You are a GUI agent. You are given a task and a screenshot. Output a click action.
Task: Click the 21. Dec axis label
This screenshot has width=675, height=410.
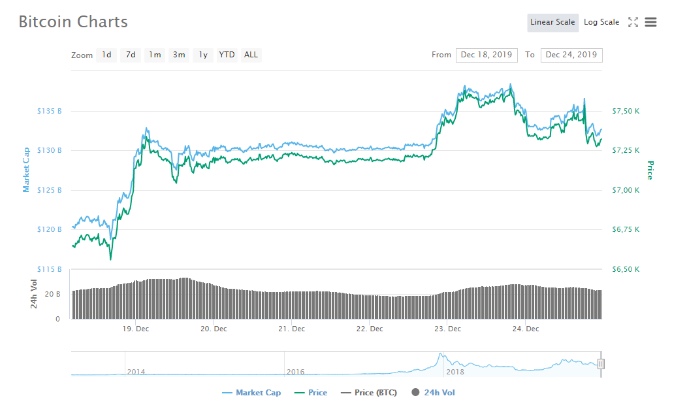(291, 329)
